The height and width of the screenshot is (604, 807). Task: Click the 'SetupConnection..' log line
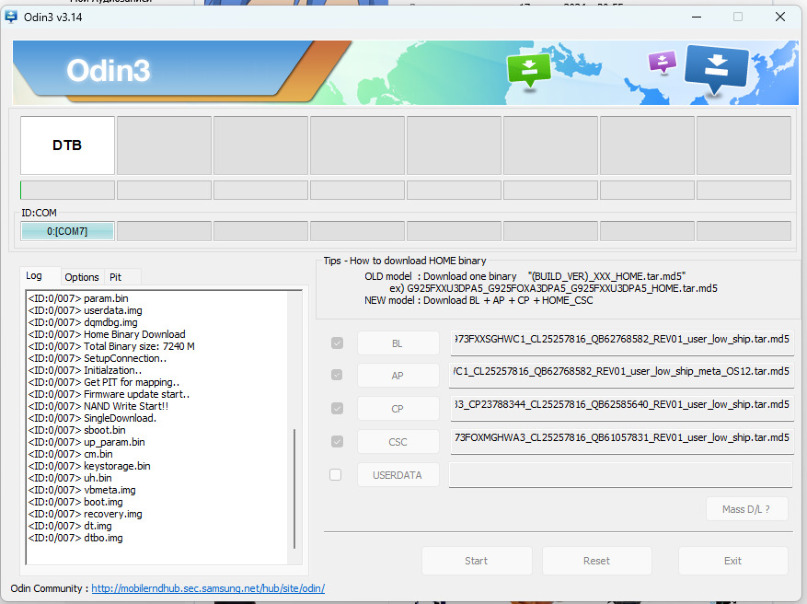(97, 358)
